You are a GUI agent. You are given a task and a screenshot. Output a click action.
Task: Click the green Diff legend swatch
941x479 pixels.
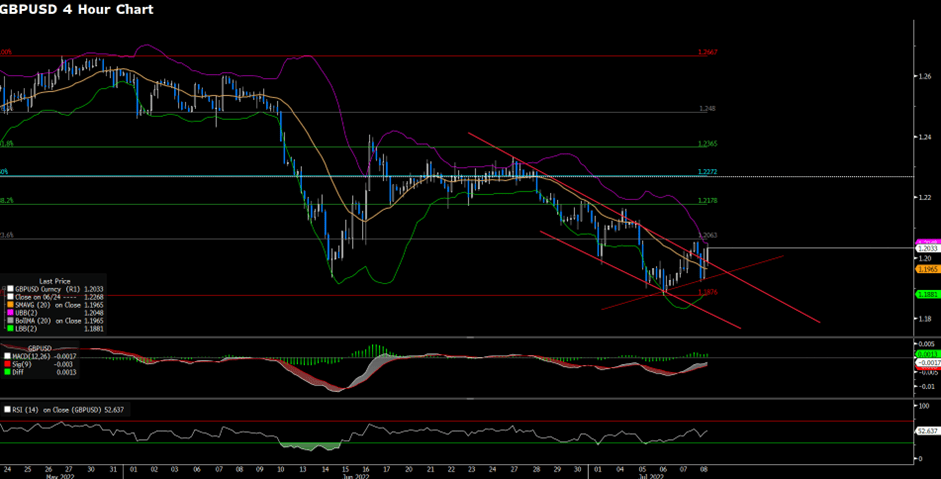point(5,370)
